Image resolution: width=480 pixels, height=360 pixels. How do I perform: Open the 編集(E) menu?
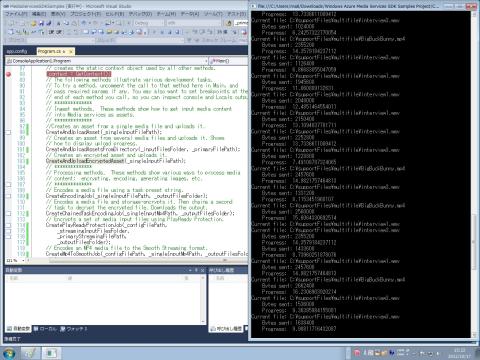pyautogui.click(x=39, y=14)
